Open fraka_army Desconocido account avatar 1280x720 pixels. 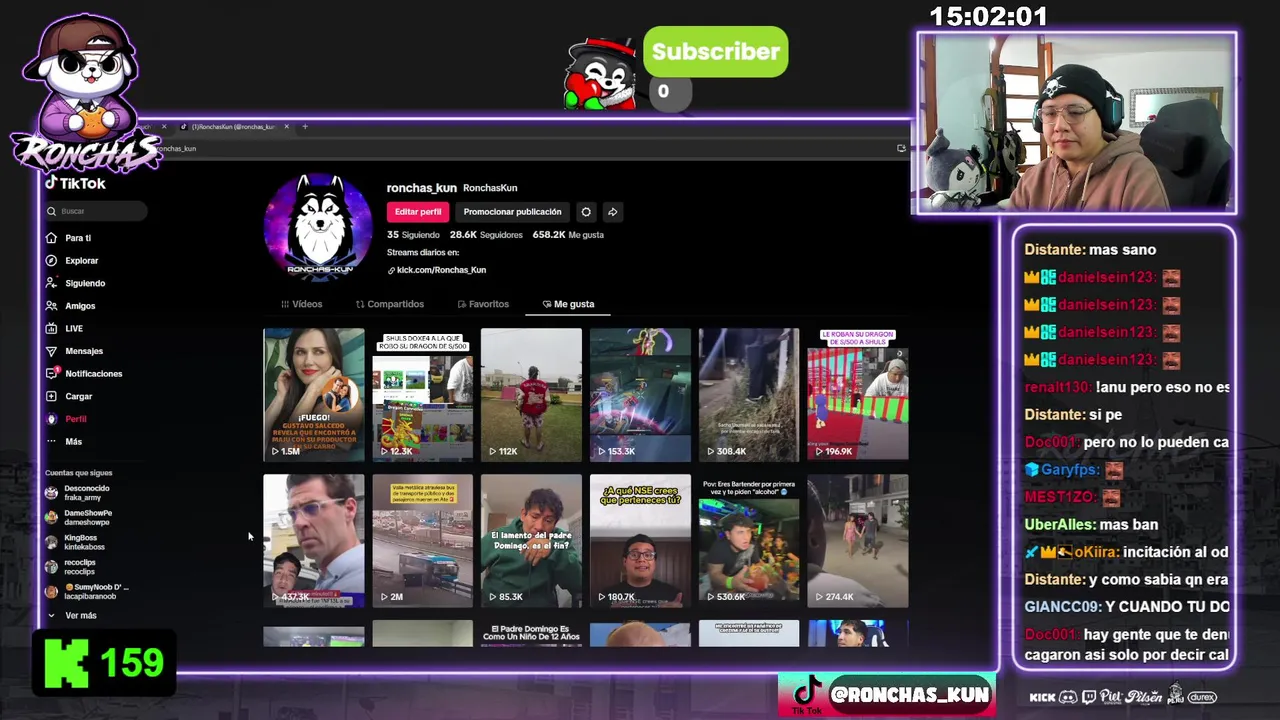click(51, 492)
